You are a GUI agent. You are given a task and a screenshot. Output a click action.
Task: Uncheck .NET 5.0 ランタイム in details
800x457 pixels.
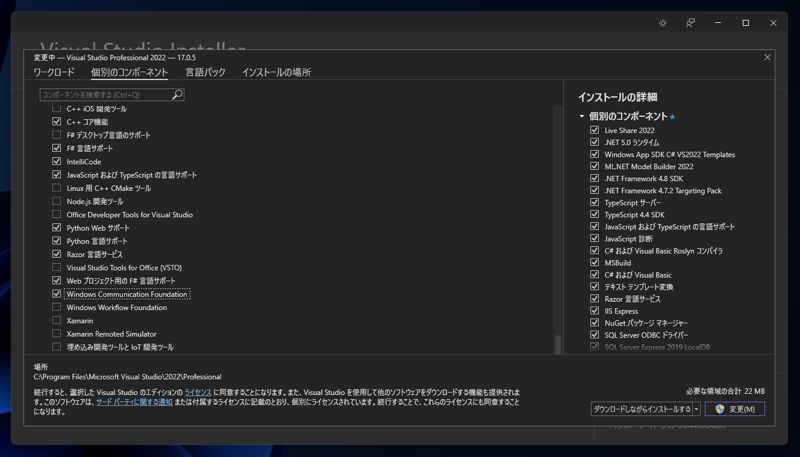pos(594,142)
